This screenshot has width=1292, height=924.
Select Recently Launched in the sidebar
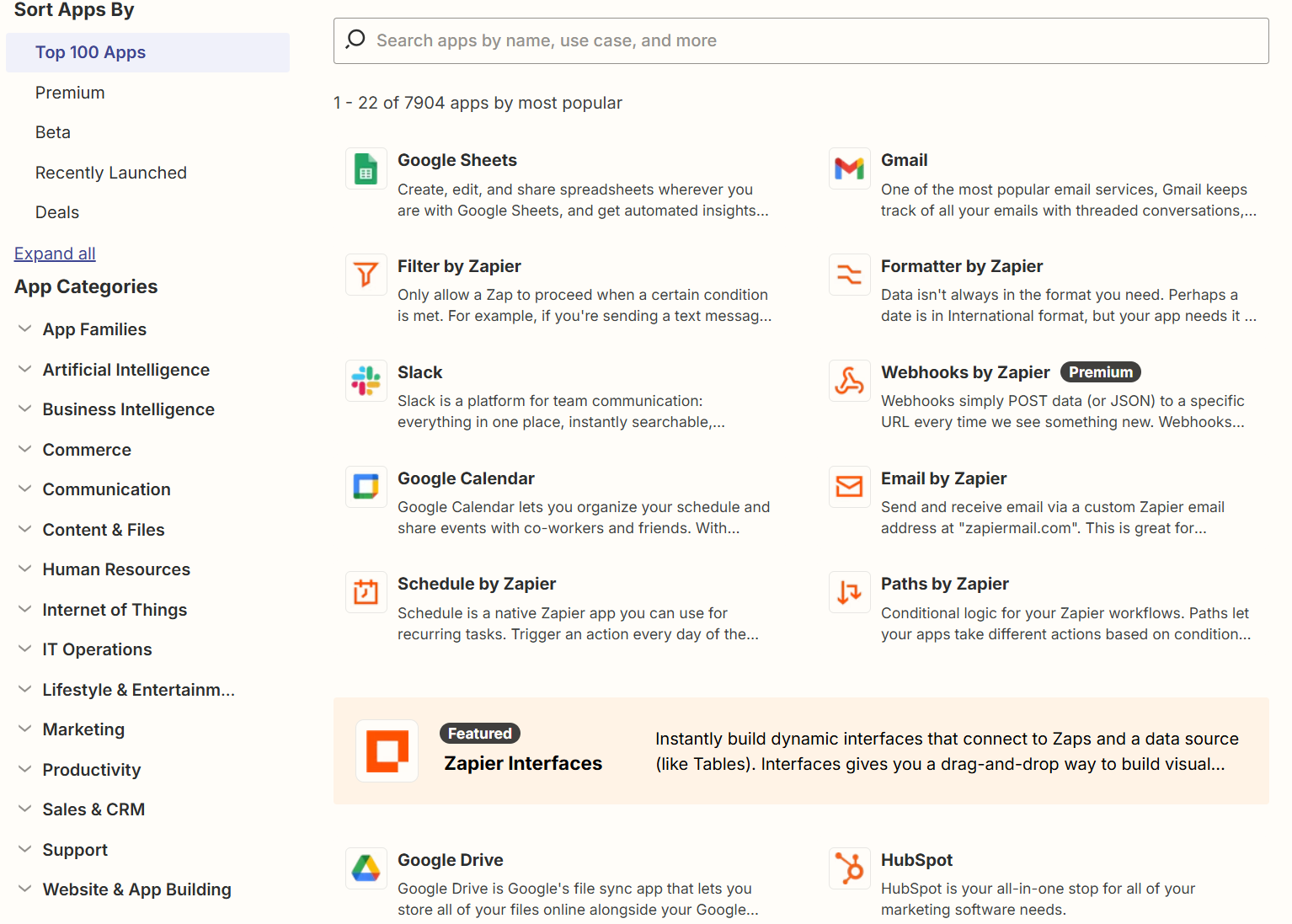pyautogui.click(x=111, y=172)
